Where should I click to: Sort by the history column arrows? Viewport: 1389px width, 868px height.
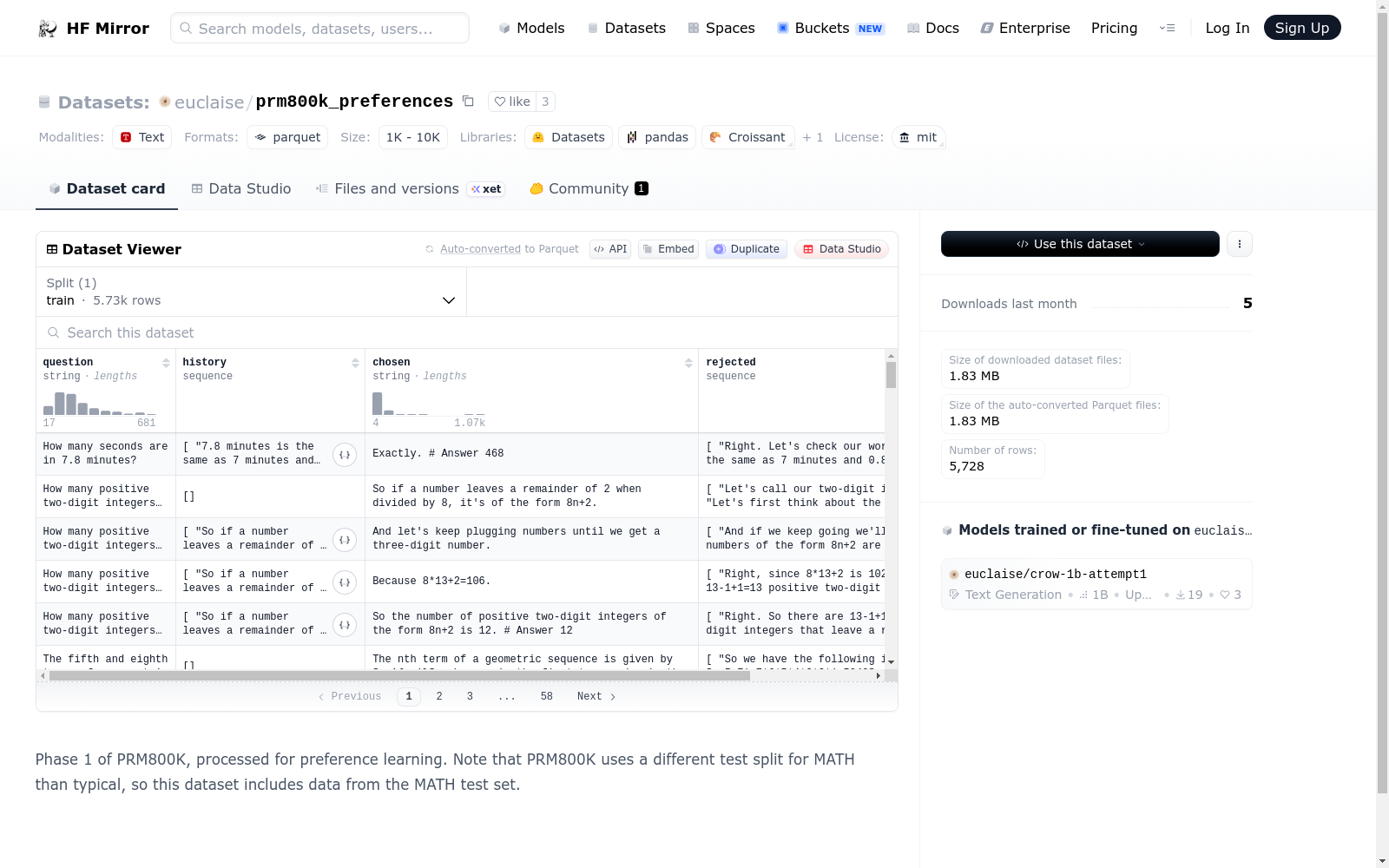pyautogui.click(x=355, y=363)
